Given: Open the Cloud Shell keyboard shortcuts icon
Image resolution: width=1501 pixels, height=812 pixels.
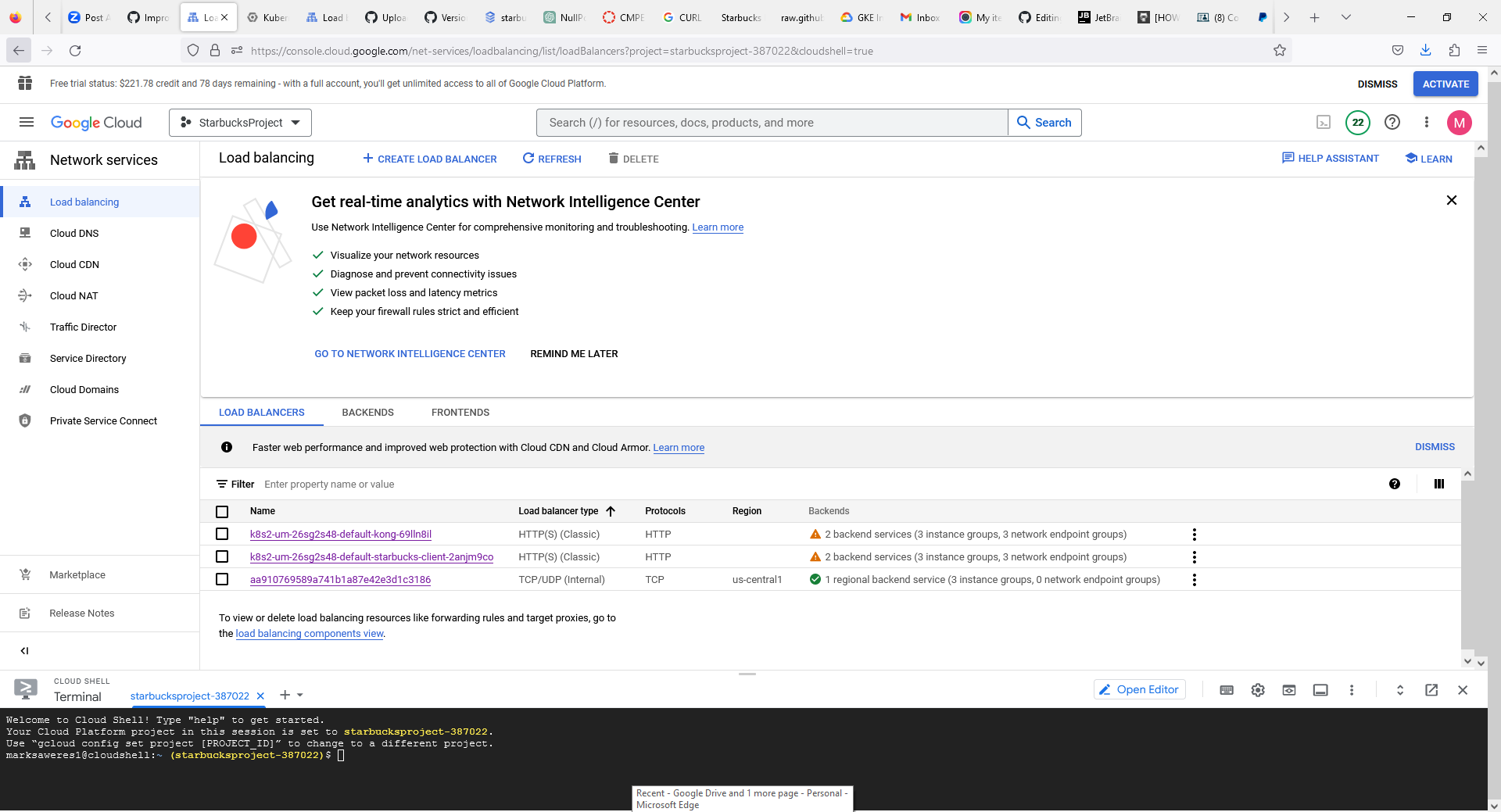Looking at the screenshot, I should pos(1227,690).
